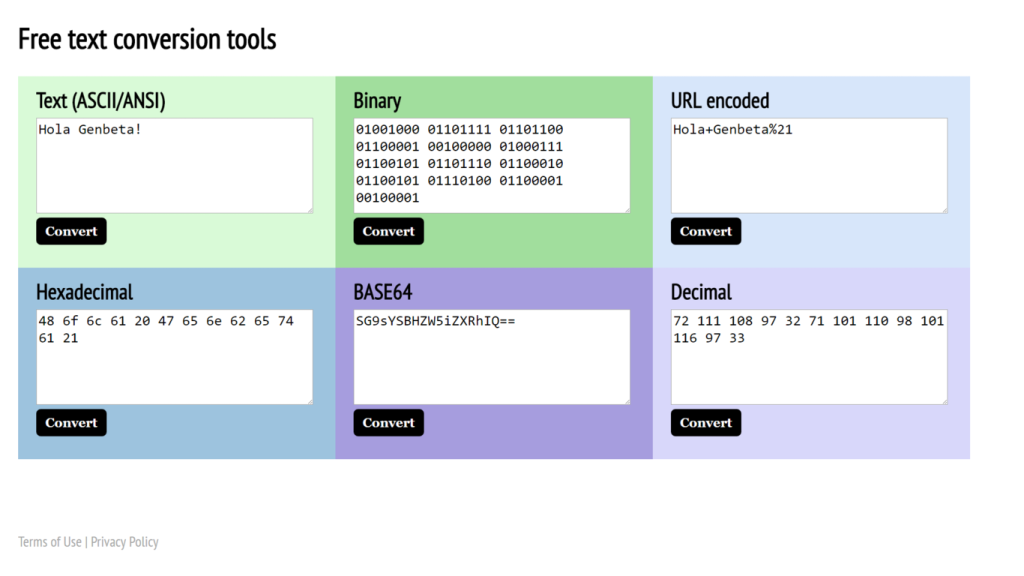The image size is (1024, 576).
Task: Focus the Decimal textarea
Action: (809, 357)
